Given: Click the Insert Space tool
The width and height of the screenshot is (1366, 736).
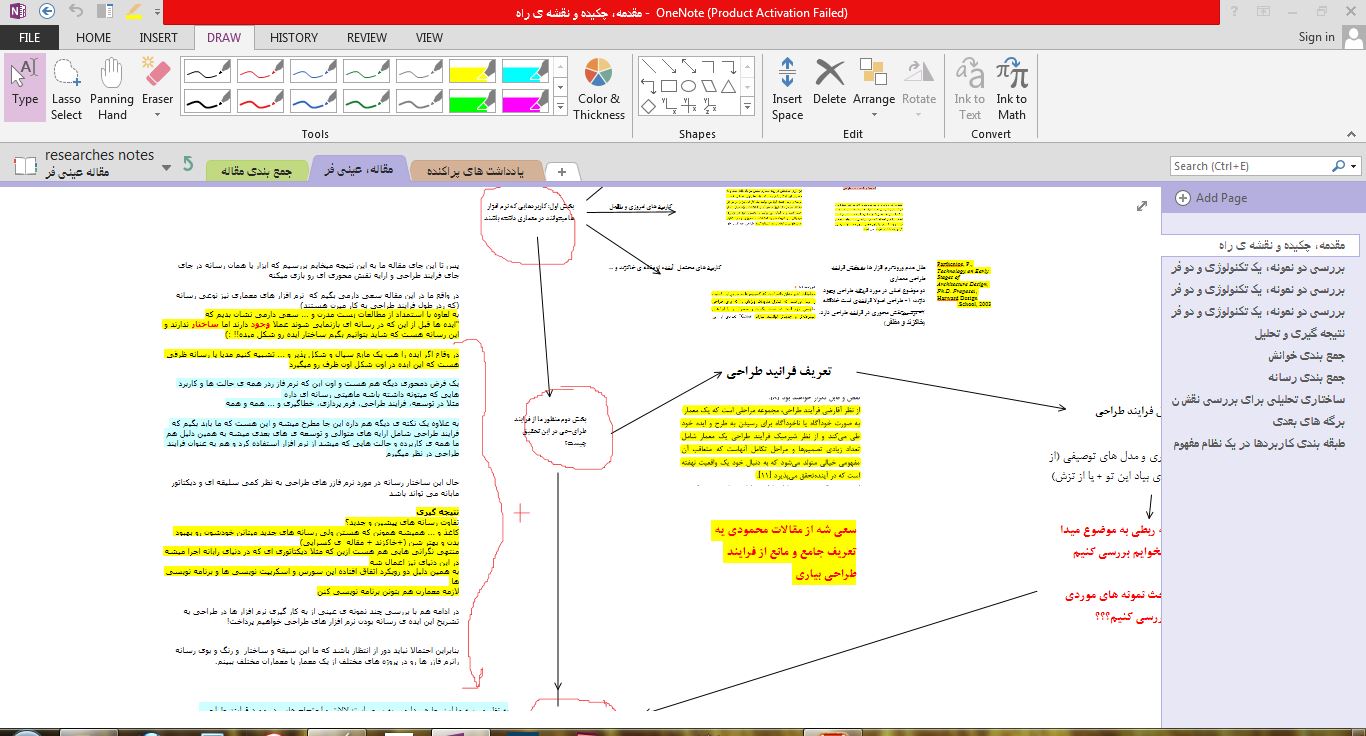Looking at the screenshot, I should (x=787, y=88).
